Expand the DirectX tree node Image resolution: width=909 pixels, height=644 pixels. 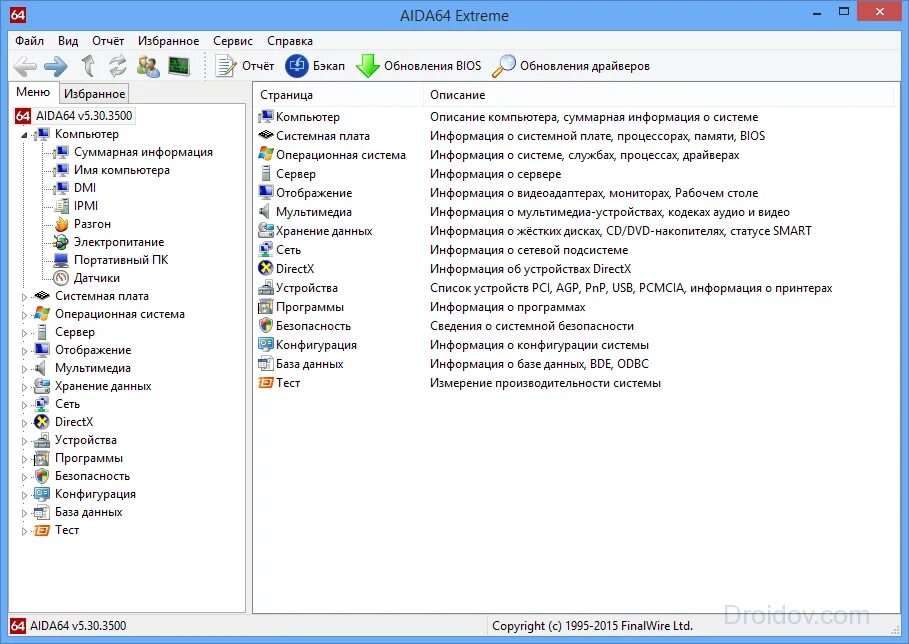pyautogui.click(x=24, y=423)
